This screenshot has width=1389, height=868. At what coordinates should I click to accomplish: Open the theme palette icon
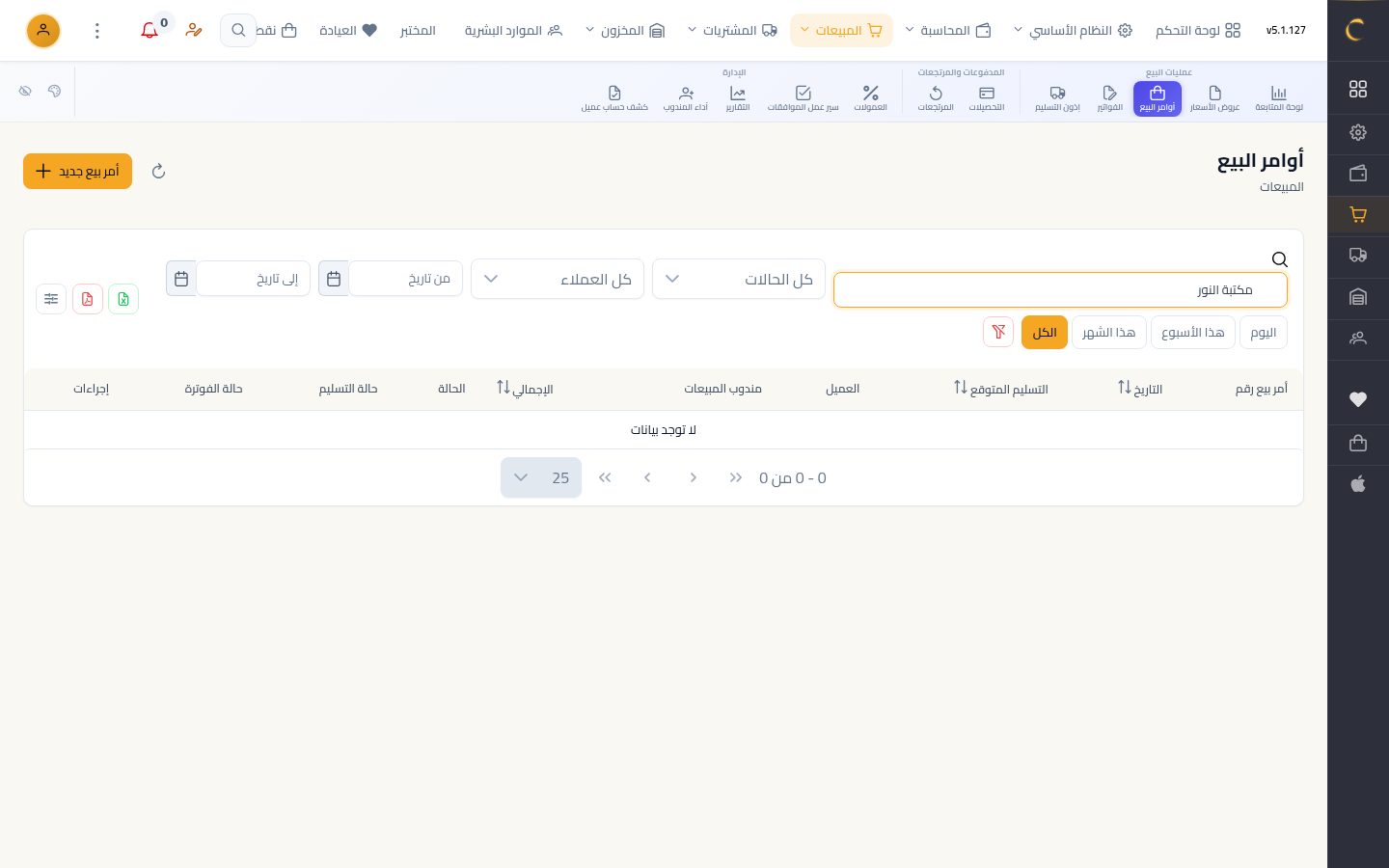(x=54, y=91)
